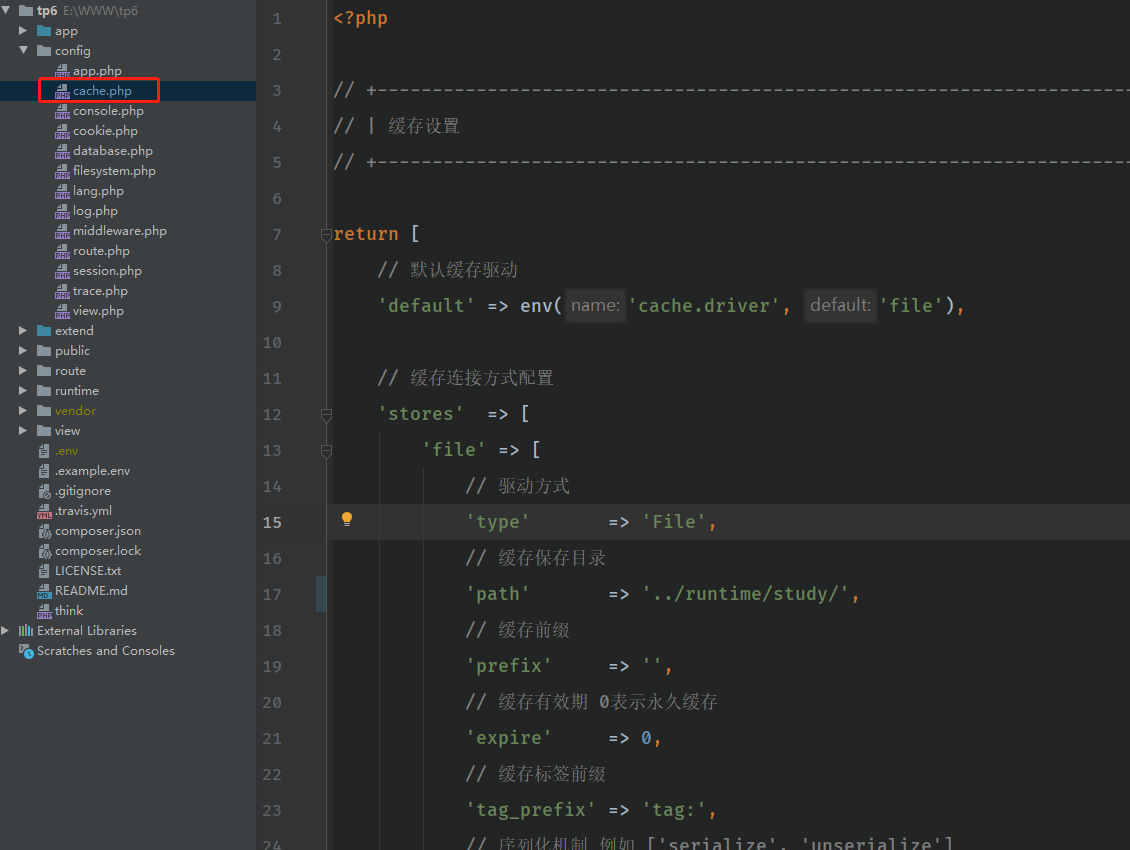The width and height of the screenshot is (1130, 850).
Task: Select session.php in the project tree
Action: 107,271
